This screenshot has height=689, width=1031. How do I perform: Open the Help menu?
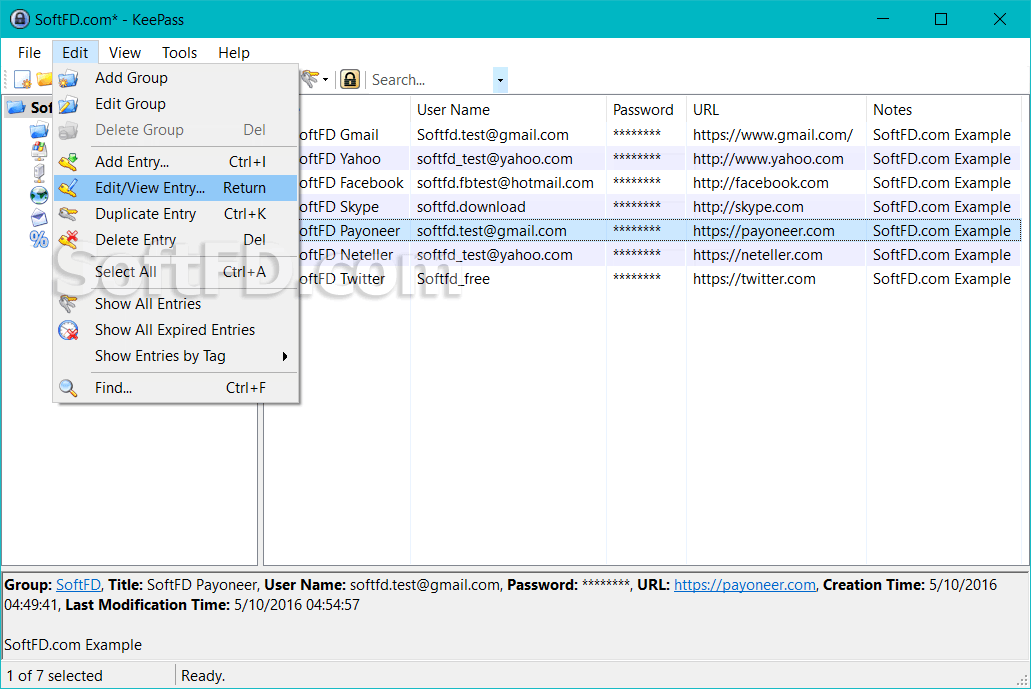point(233,53)
